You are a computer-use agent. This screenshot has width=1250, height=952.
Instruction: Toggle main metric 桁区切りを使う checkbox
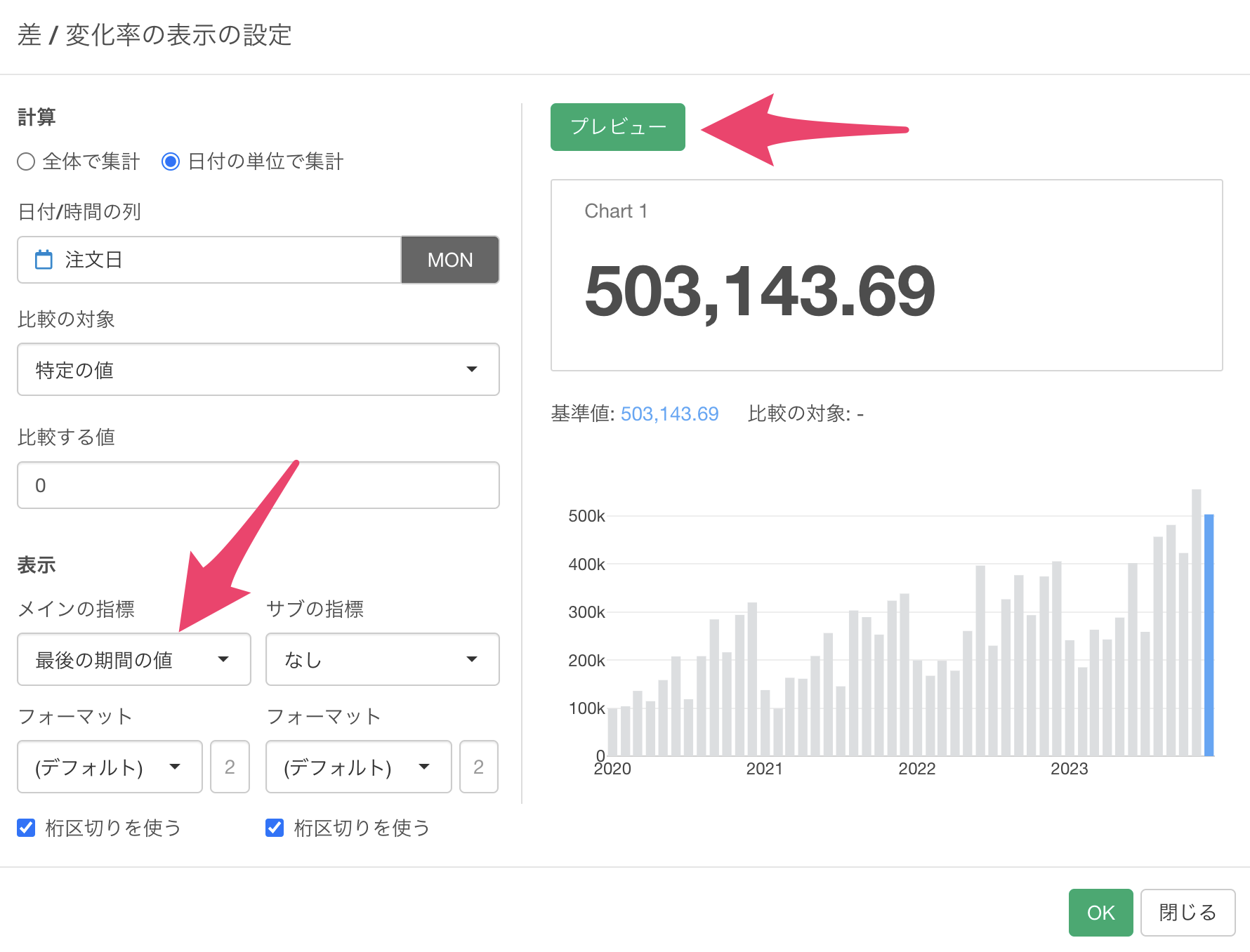26,828
